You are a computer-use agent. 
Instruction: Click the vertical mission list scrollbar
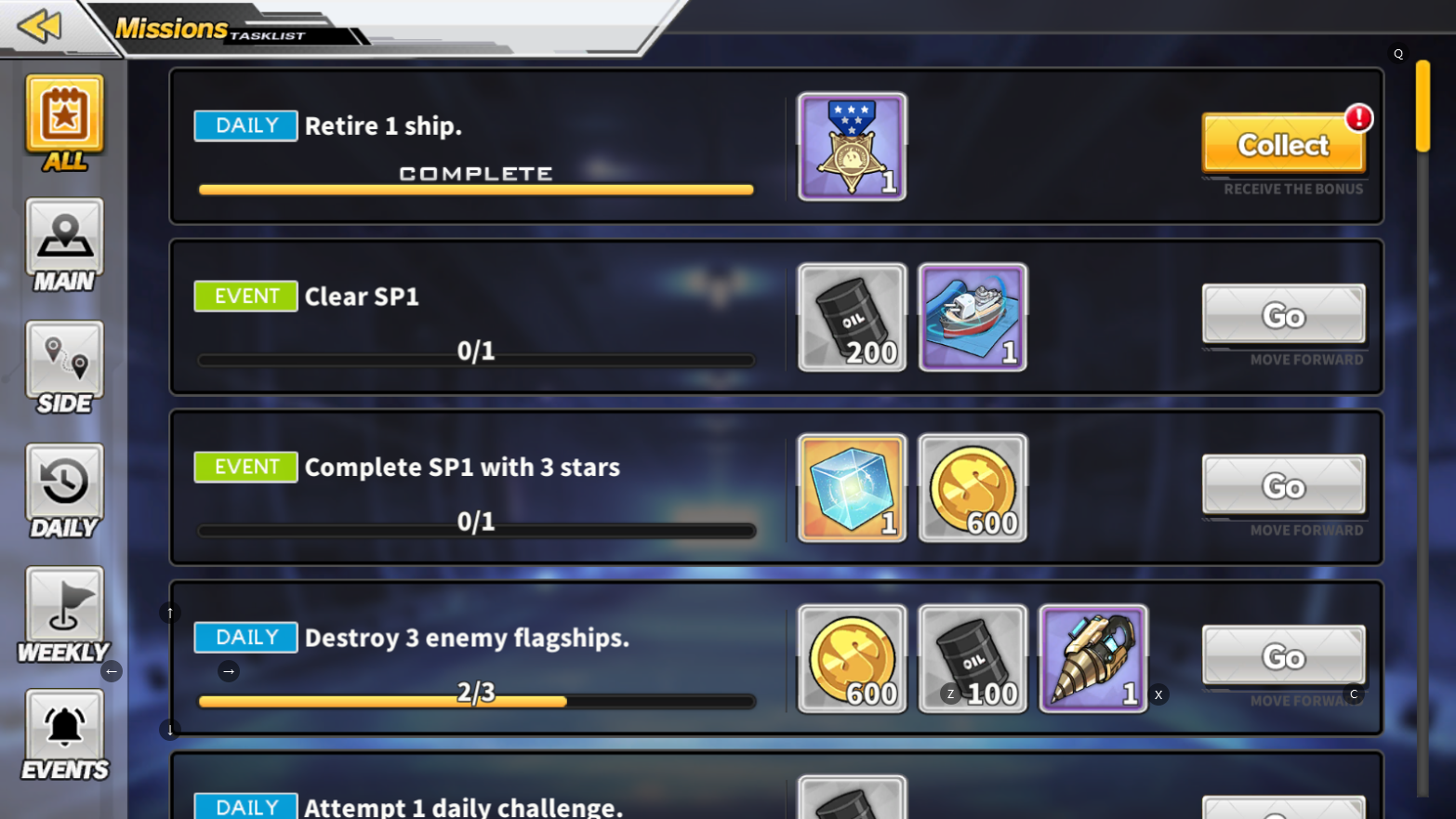pyautogui.click(x=1423, y=428)
